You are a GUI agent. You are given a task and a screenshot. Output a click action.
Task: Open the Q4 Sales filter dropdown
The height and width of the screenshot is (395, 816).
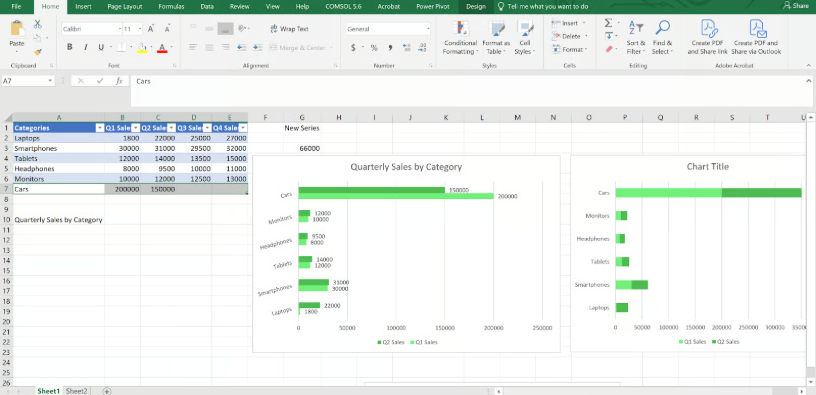pos(243,128)
